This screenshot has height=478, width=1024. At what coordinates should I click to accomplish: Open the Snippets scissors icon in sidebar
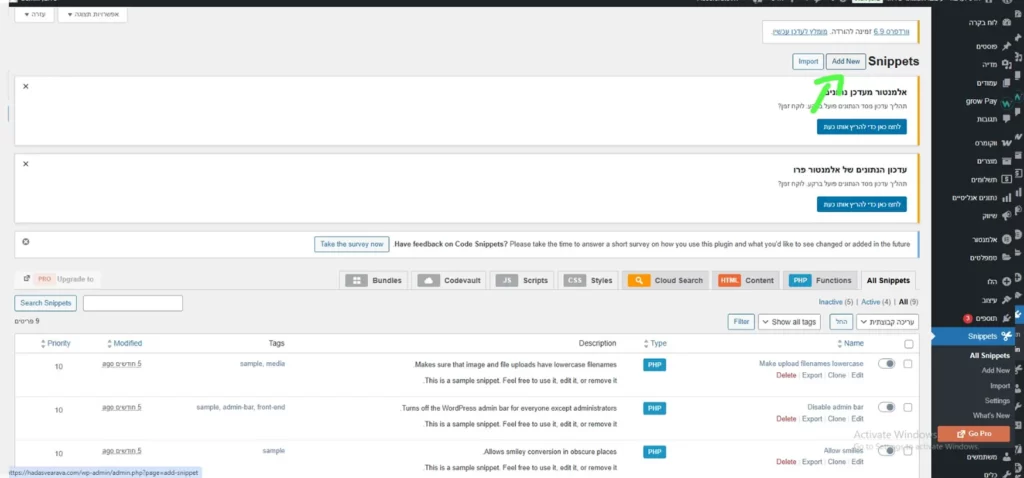pyautogui.click(x=1006, y=336)
